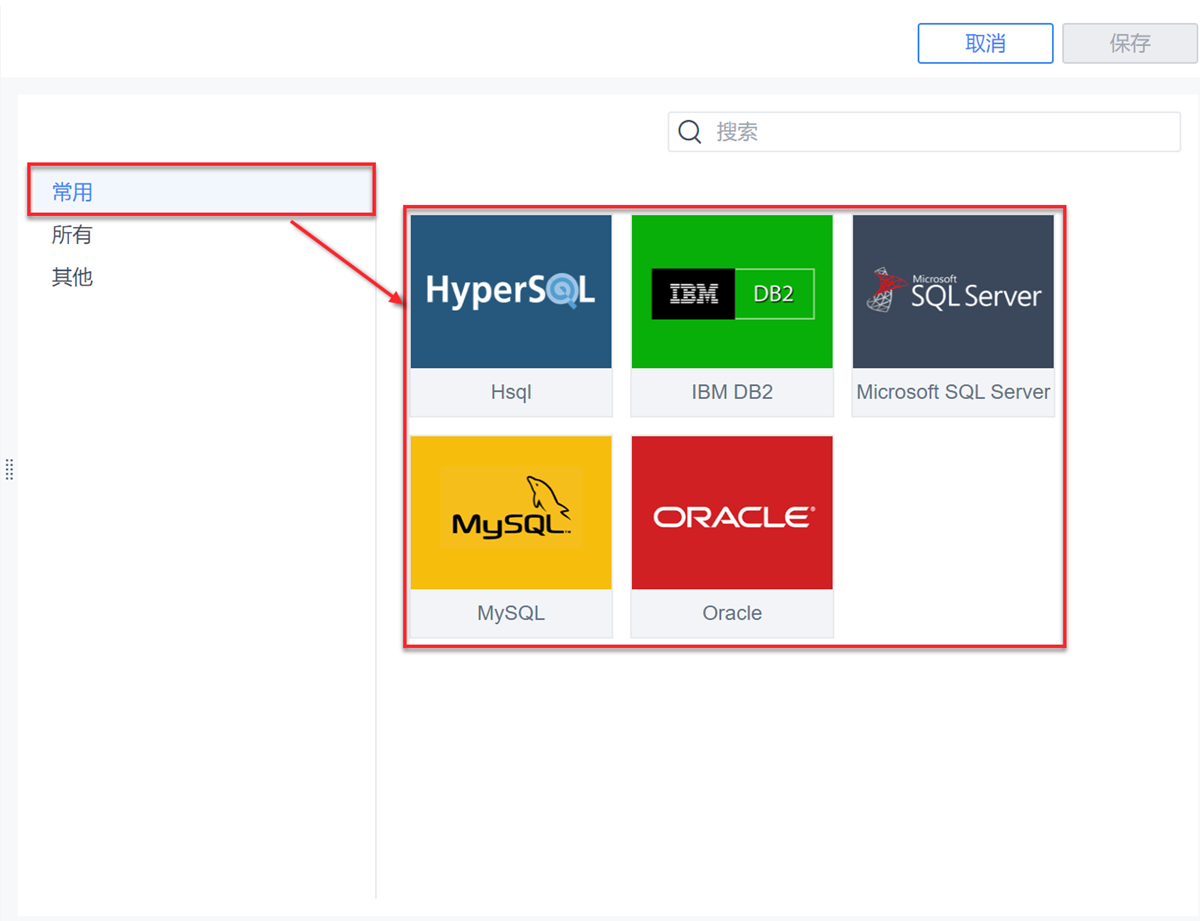1200x921 pixels.
Task: Choose the IBM DB2 logo tile
Action: (732, 292)
